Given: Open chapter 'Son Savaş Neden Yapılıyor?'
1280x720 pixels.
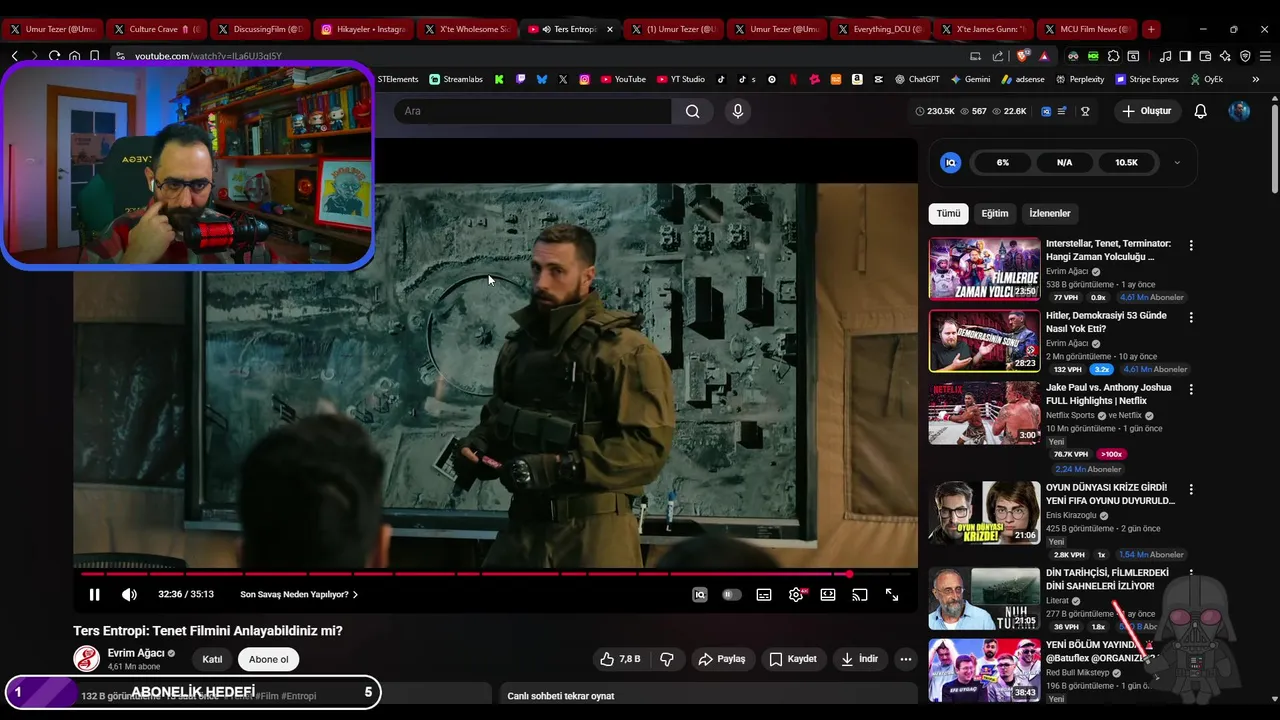Looking at the screenshot, I should 299,595.
